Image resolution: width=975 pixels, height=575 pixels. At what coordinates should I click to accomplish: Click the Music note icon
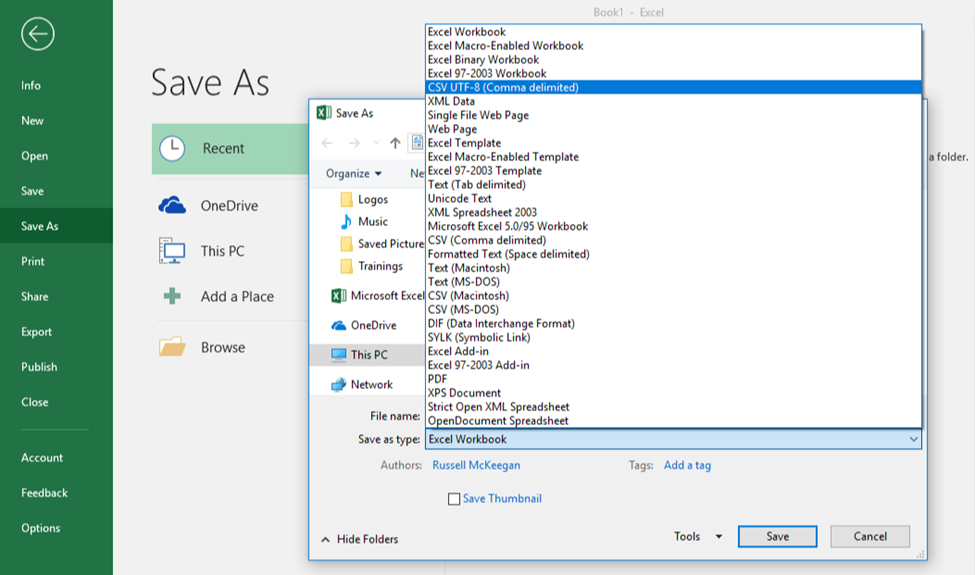coord(346,221)
